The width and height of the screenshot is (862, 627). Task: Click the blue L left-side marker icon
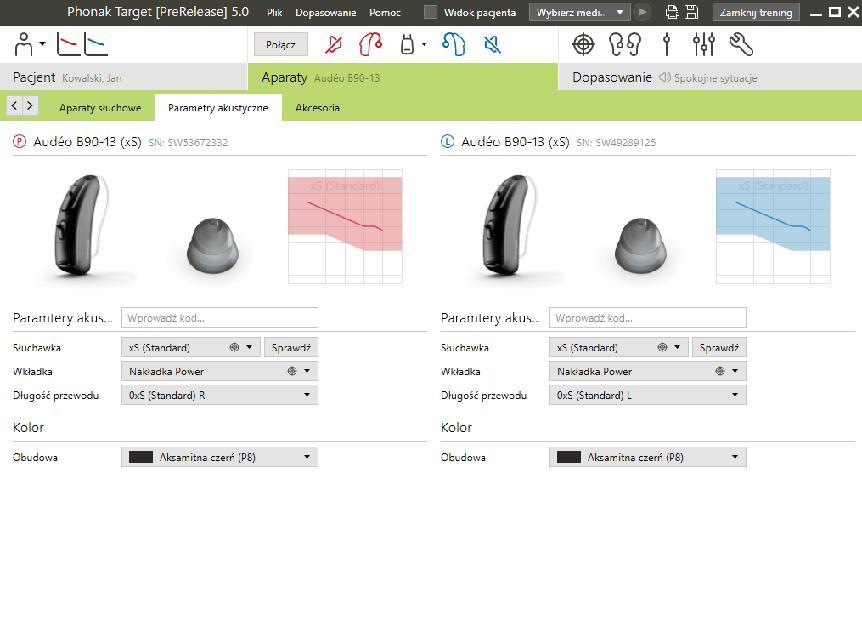tap(447, 142)
